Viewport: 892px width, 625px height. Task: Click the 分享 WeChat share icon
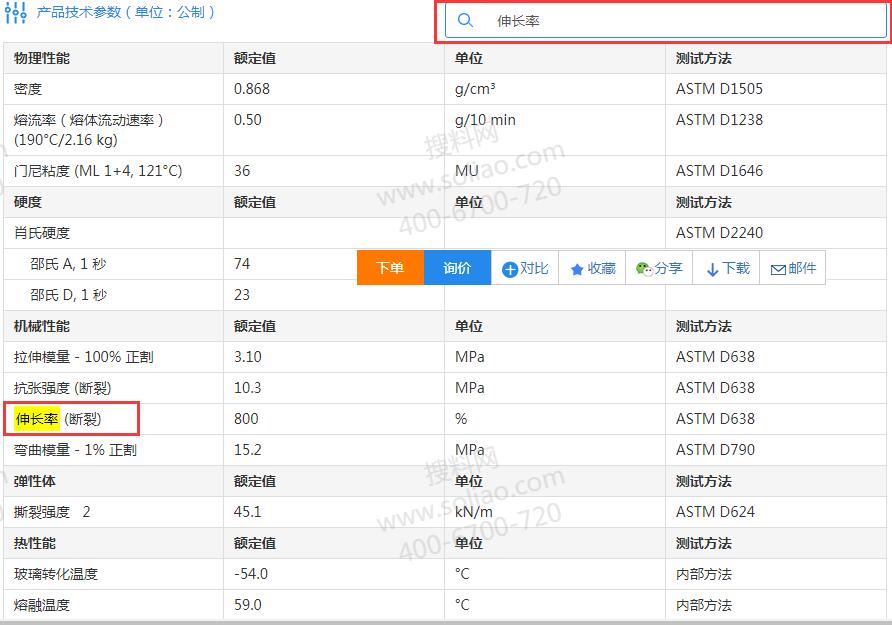click(644, 269)
